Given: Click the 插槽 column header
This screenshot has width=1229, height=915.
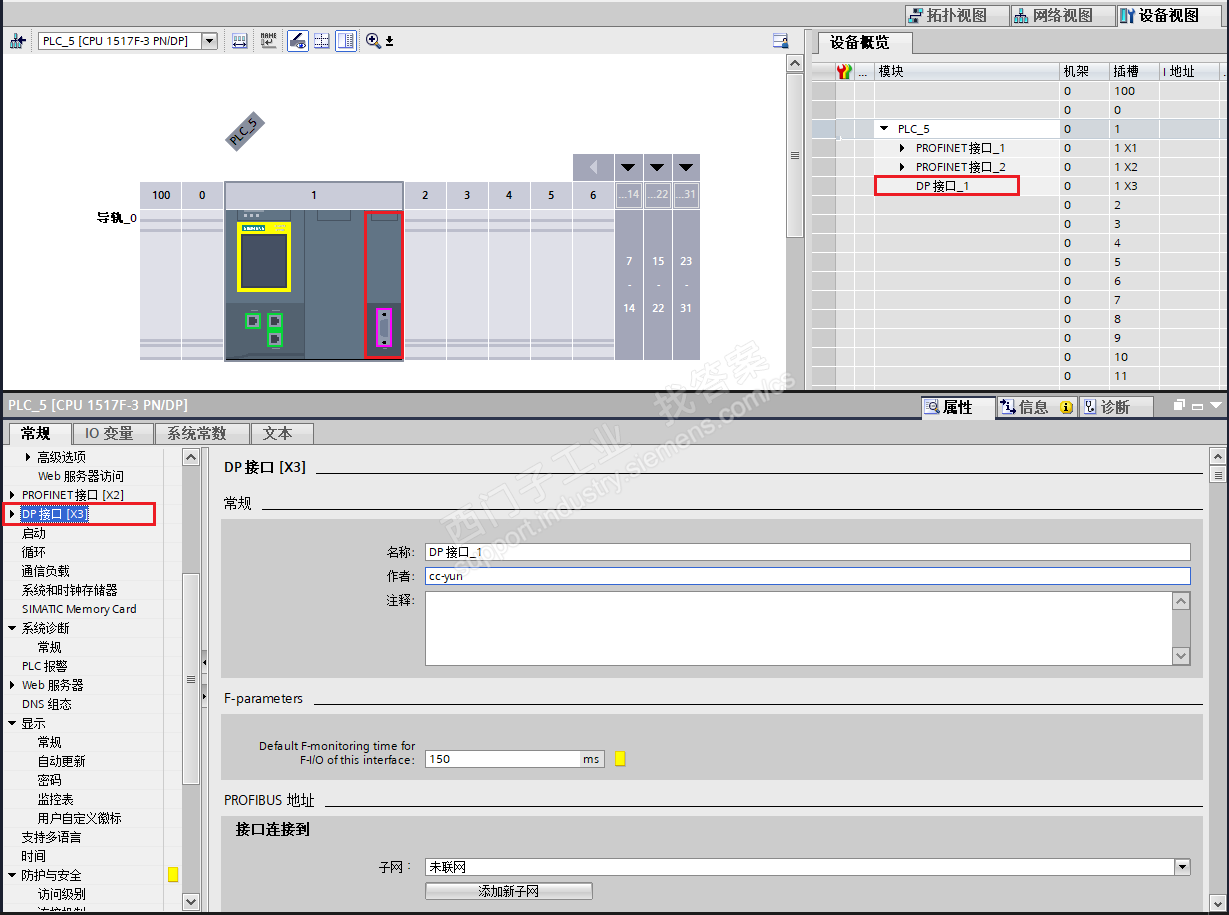Looking at the screenshot, I should coord(1133,71).
